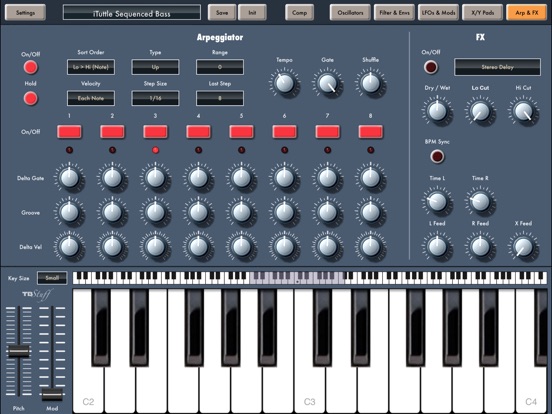Open the Last Step dropdown
Image resolution: width=552 pixels, height=414 pixels.
(220, 98)
